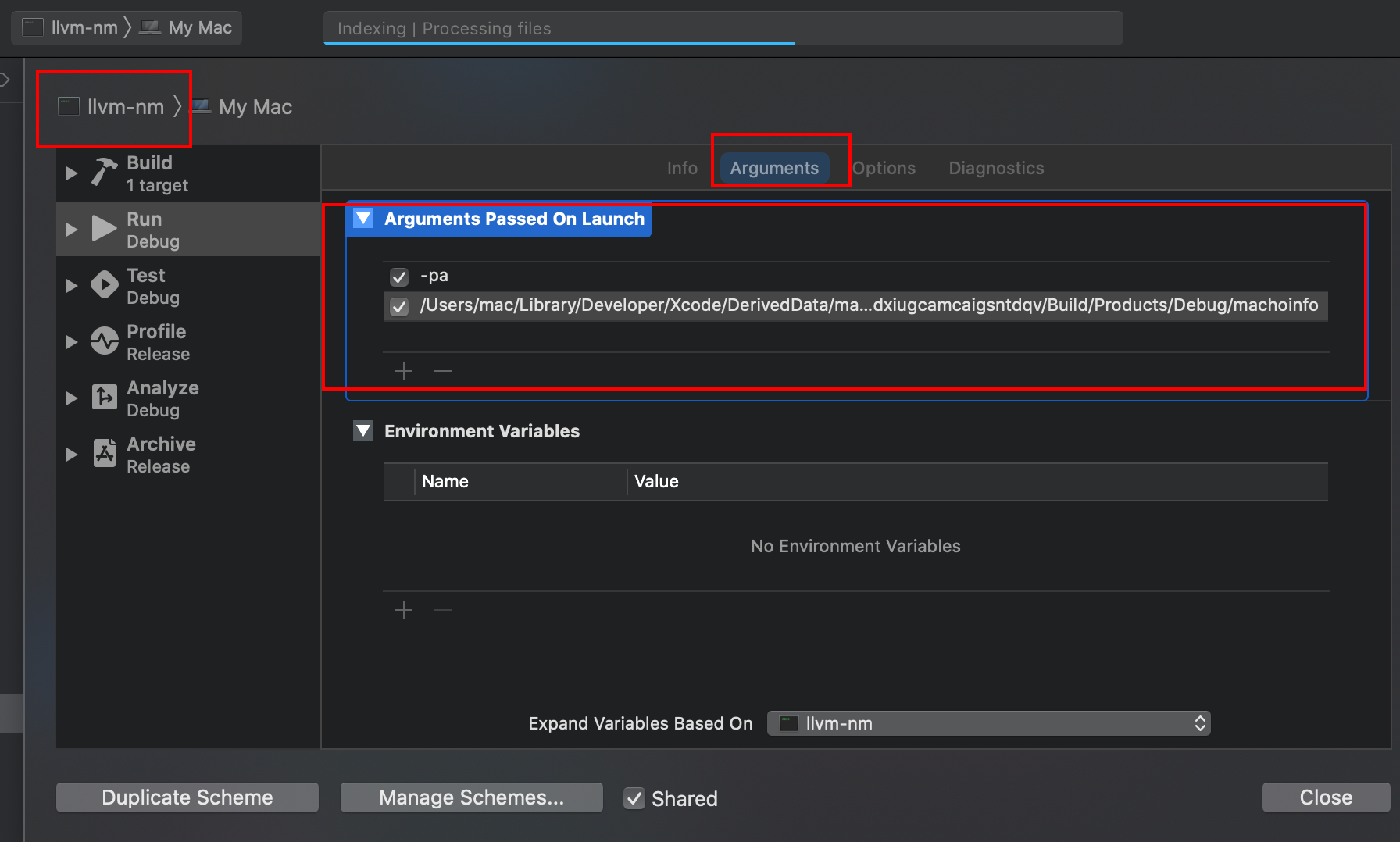Image resolution: width=1400 pixels, height=842 pixels.
Task: Uncheck the machoinfo path argument checkbox
Action: [399, 306]
